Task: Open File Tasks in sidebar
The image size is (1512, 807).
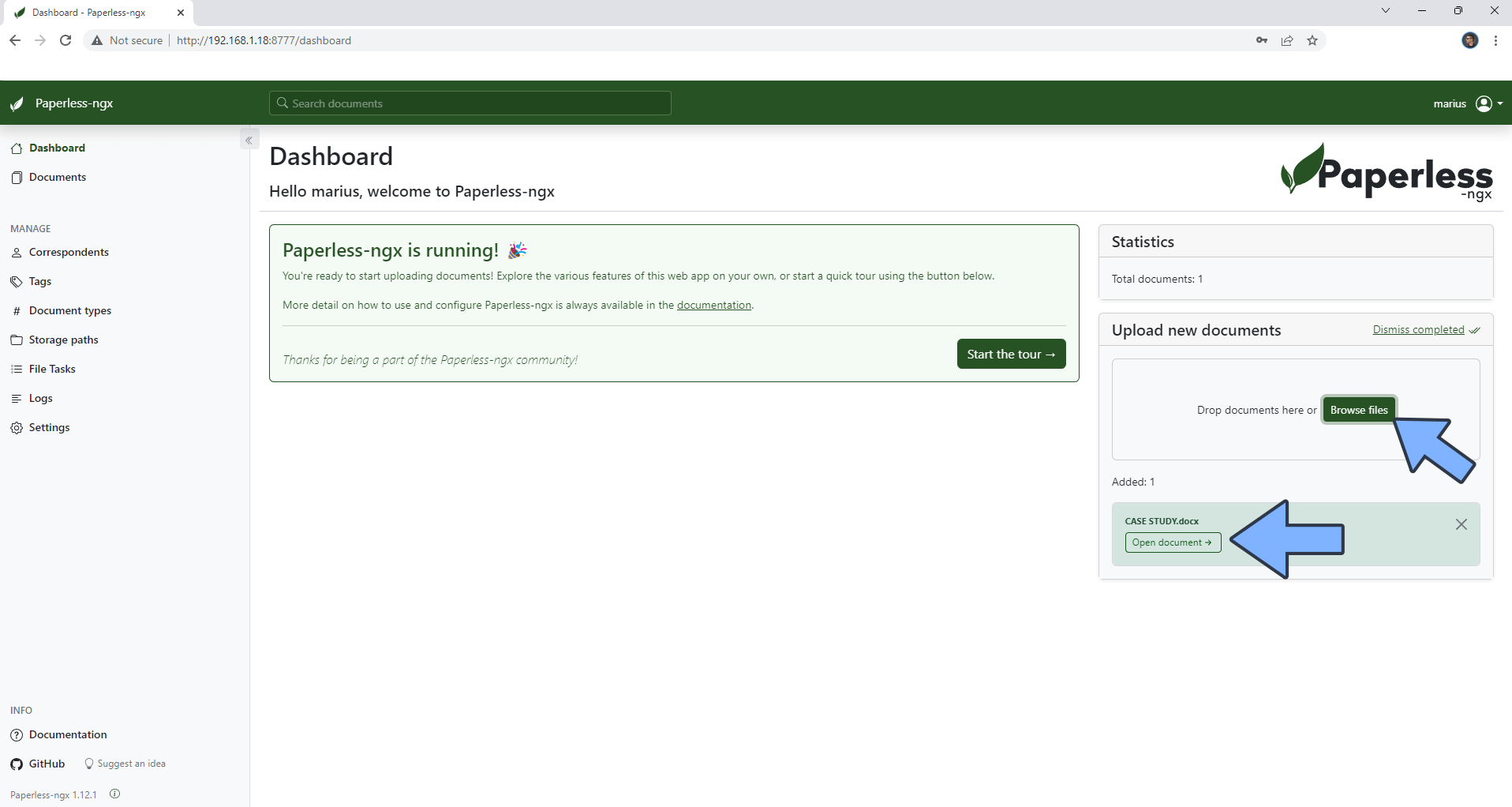Action: pos(43,369)
